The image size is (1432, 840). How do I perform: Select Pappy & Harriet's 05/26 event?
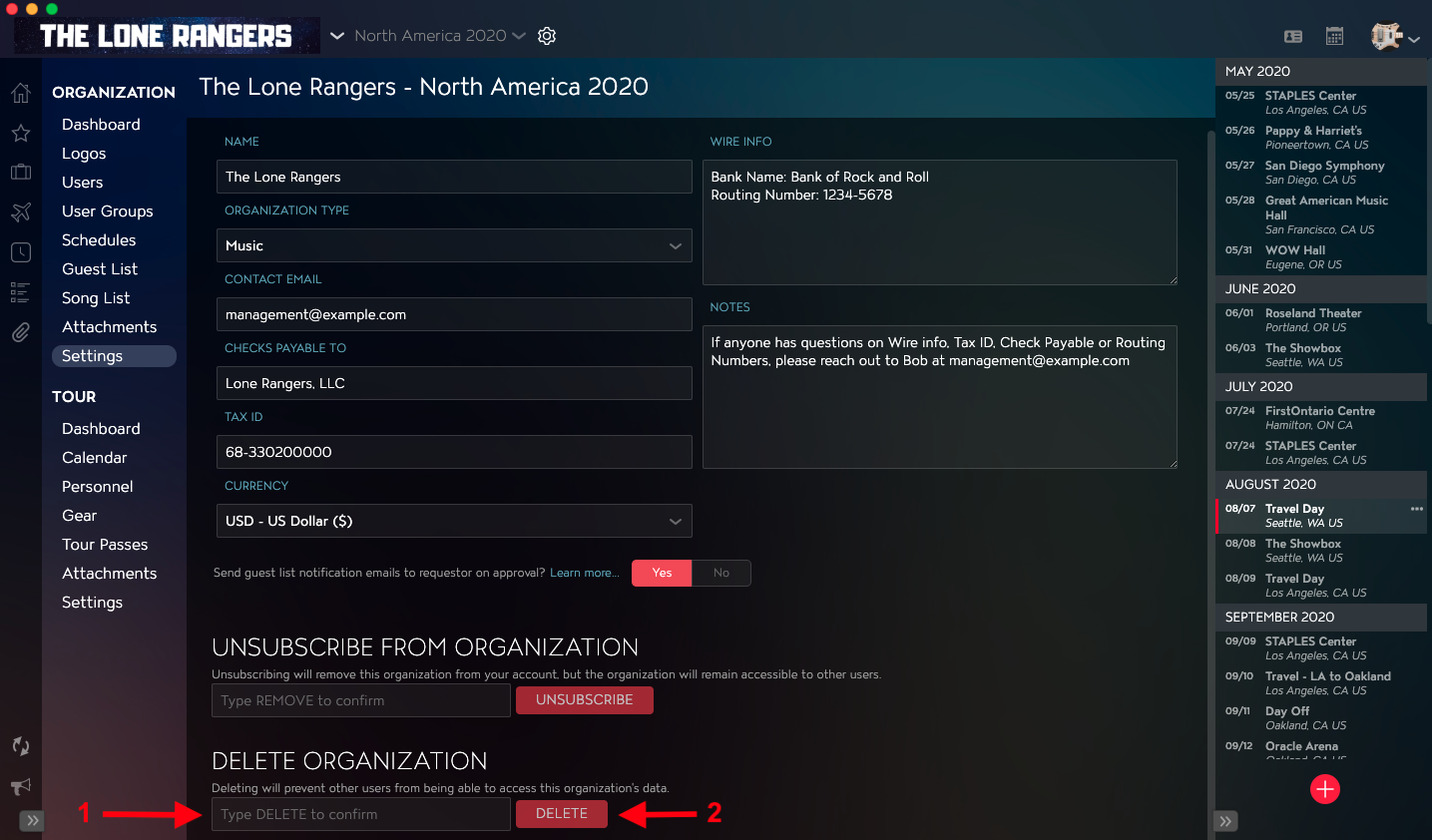click(x=1321, y=138)
